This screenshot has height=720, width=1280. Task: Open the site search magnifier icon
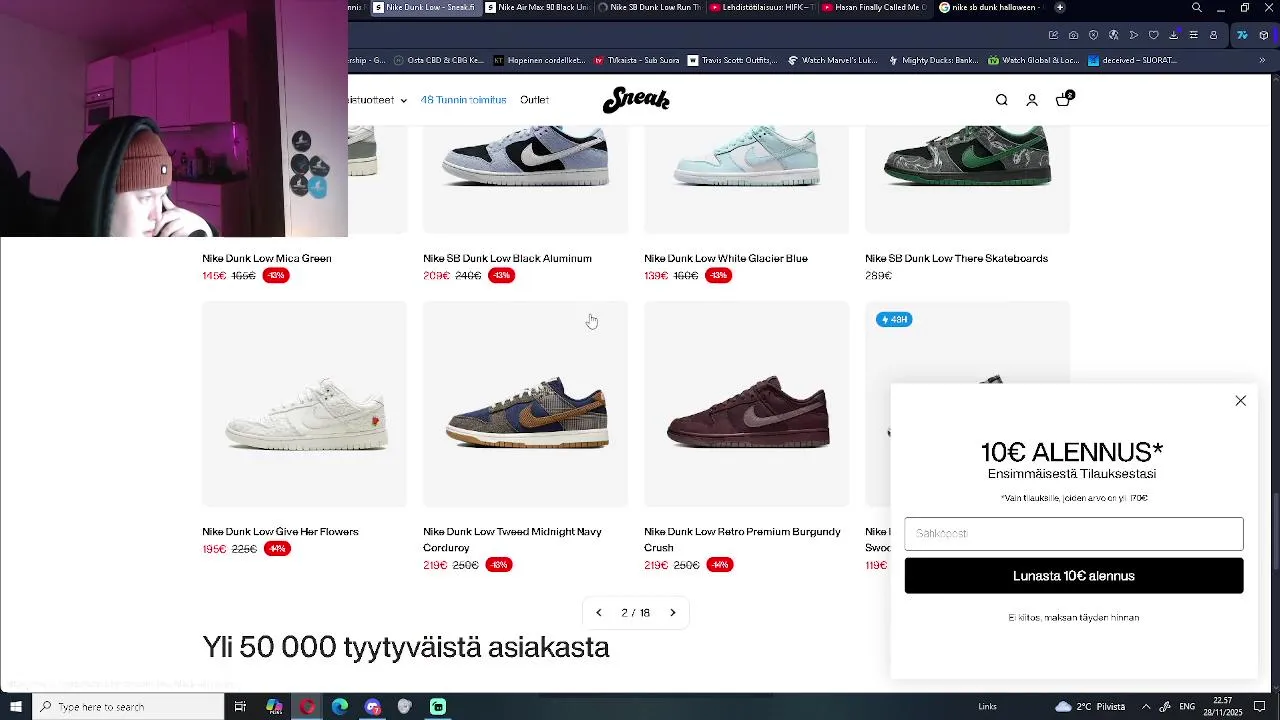pos(1001,100)
